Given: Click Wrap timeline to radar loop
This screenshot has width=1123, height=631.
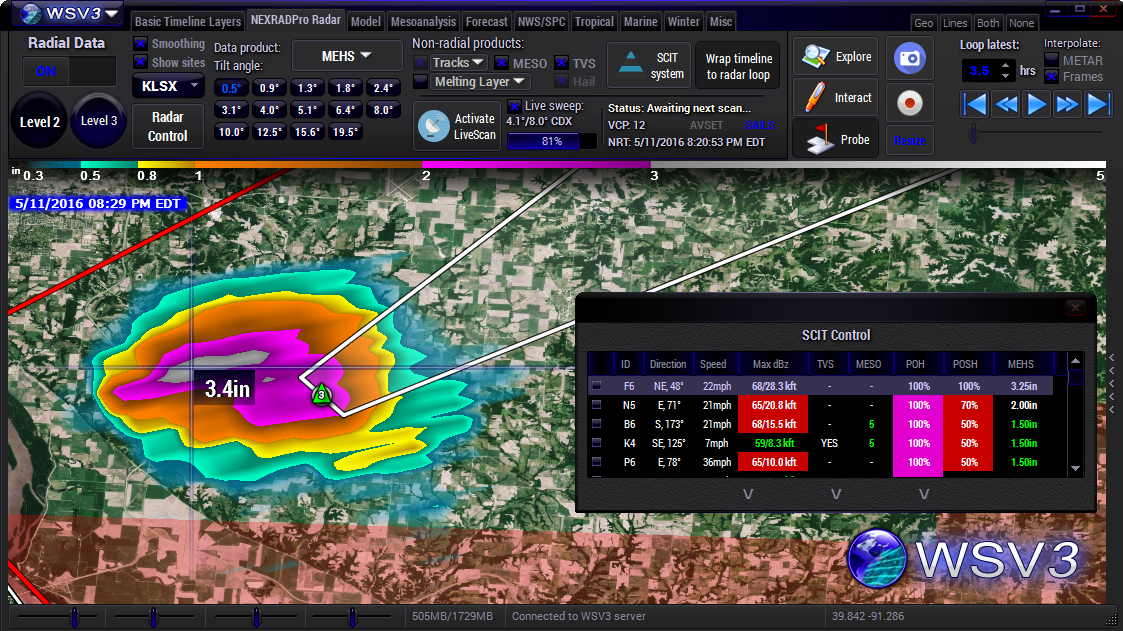Looking at the screenshot, I should [738, 66].
